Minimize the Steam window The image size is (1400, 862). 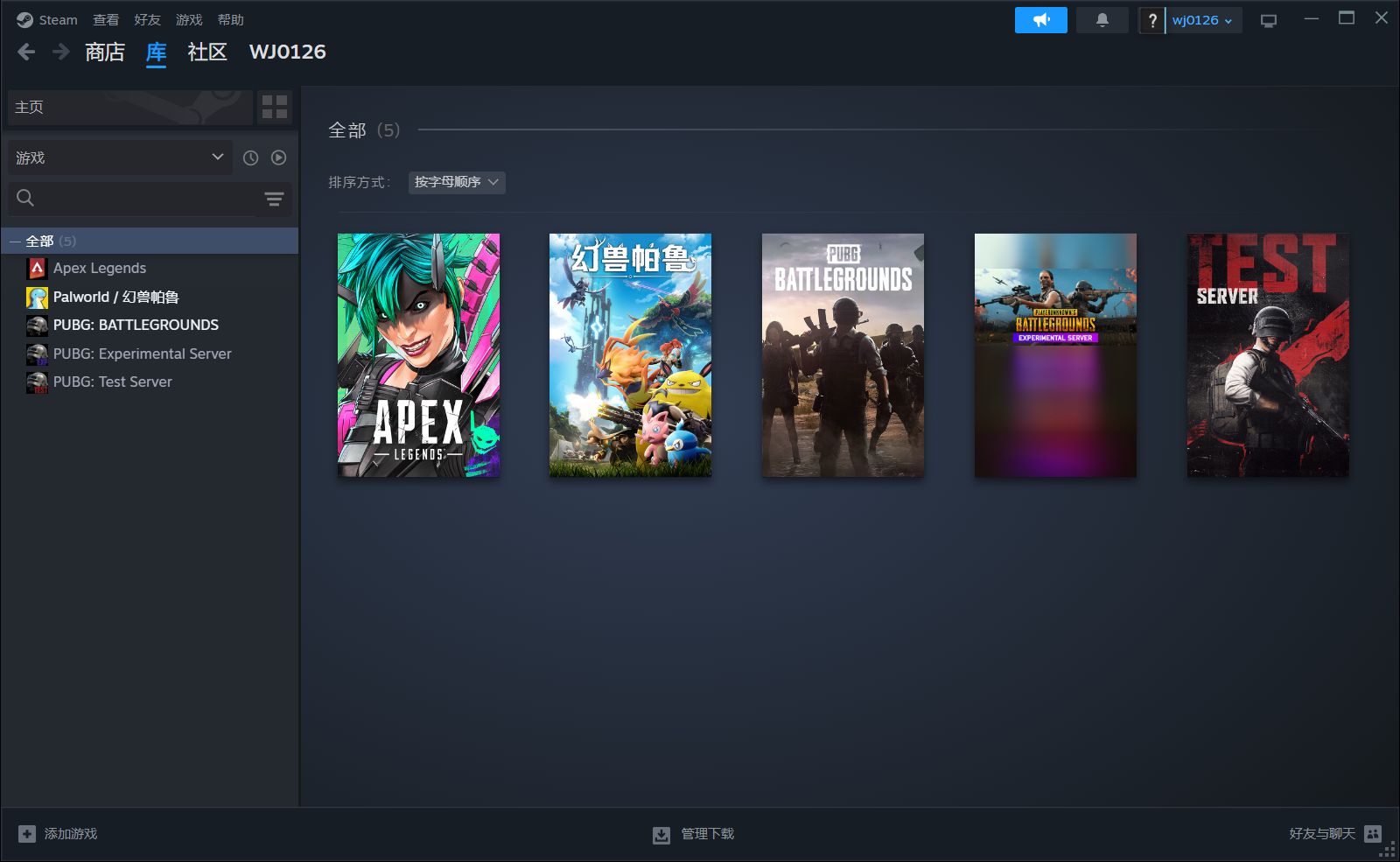tap(1311, 18)
